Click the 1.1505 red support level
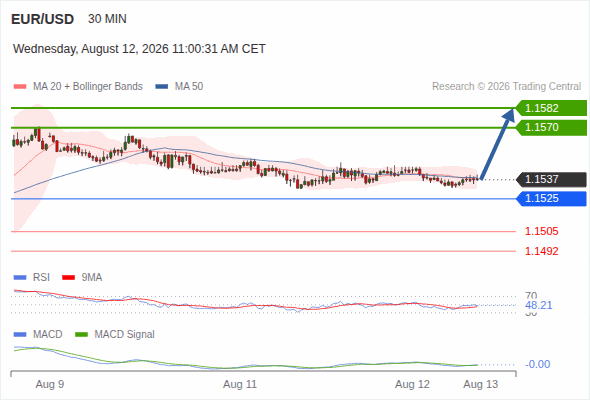590x400 pixels. [x=541, y=231]
